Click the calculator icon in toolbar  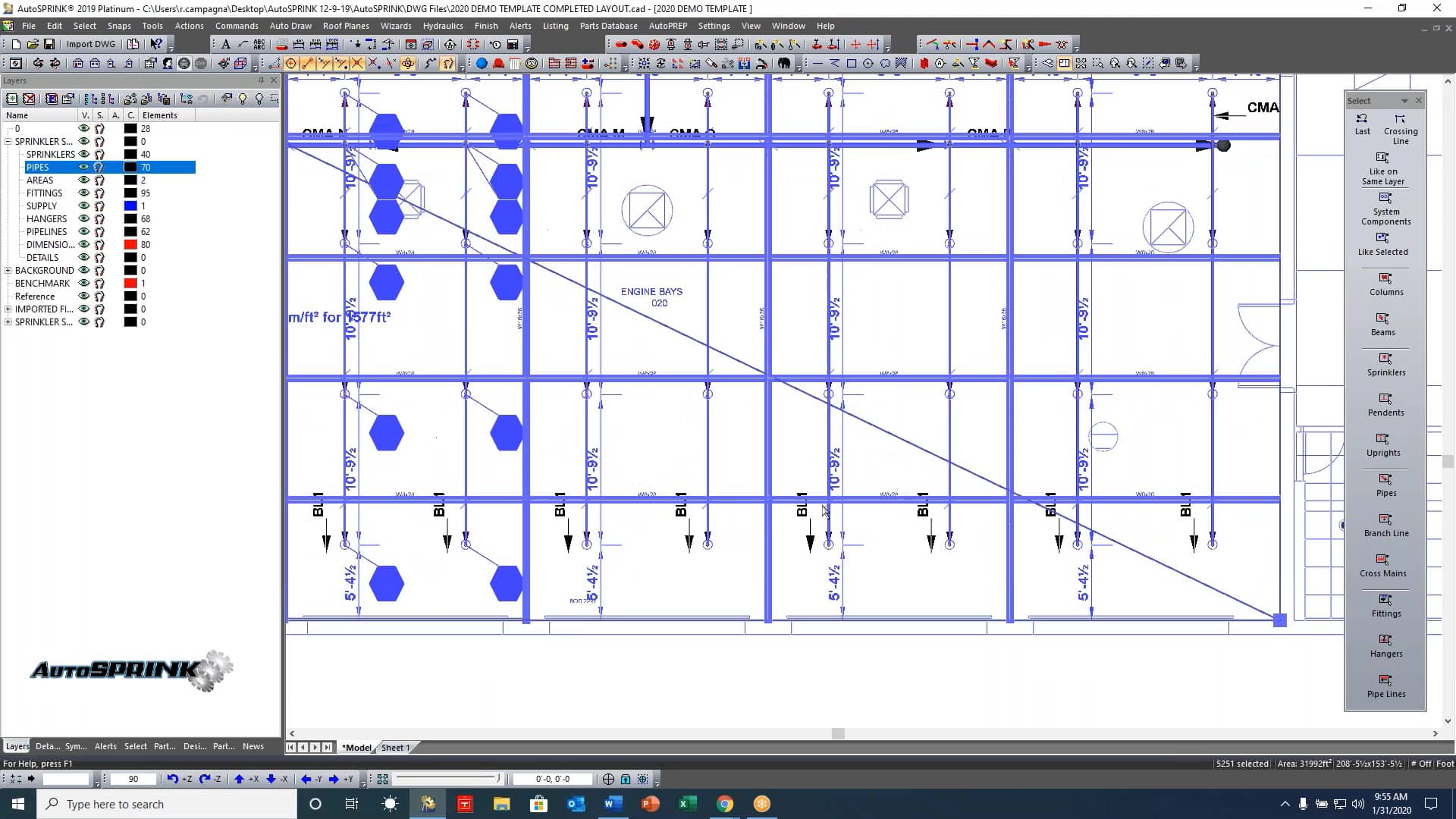coord(513,44)
